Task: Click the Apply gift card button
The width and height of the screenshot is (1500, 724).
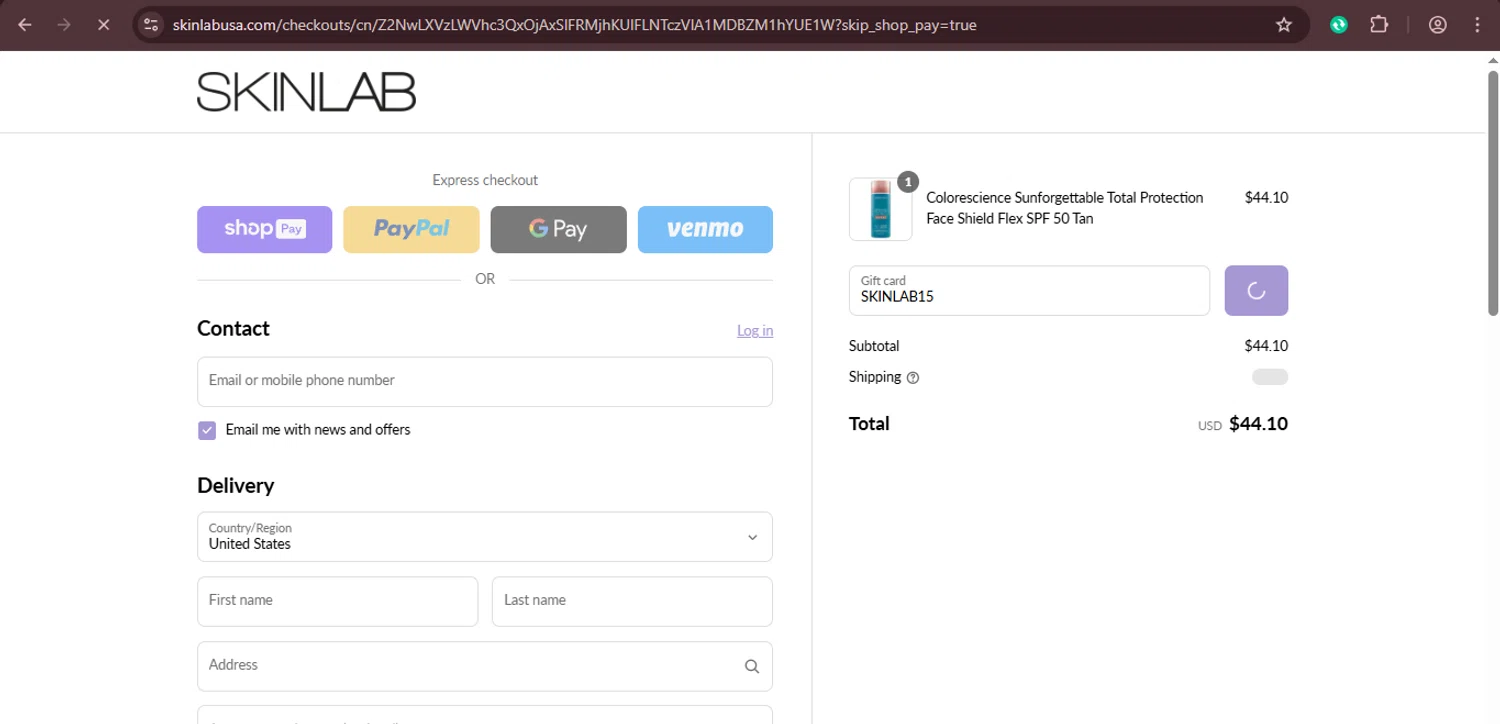Action: 1256,290
